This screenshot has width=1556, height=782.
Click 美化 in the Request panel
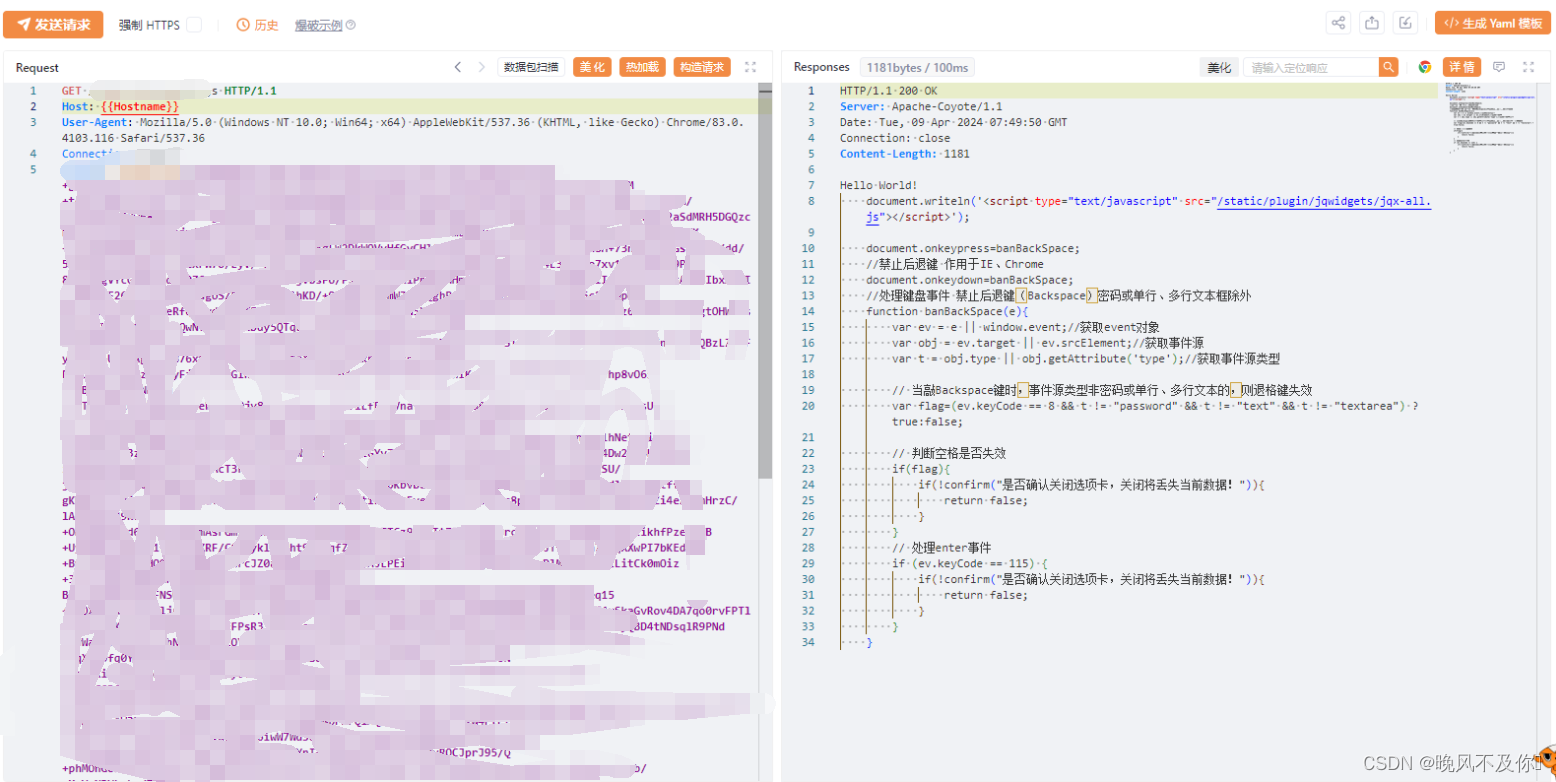point(592,67)
